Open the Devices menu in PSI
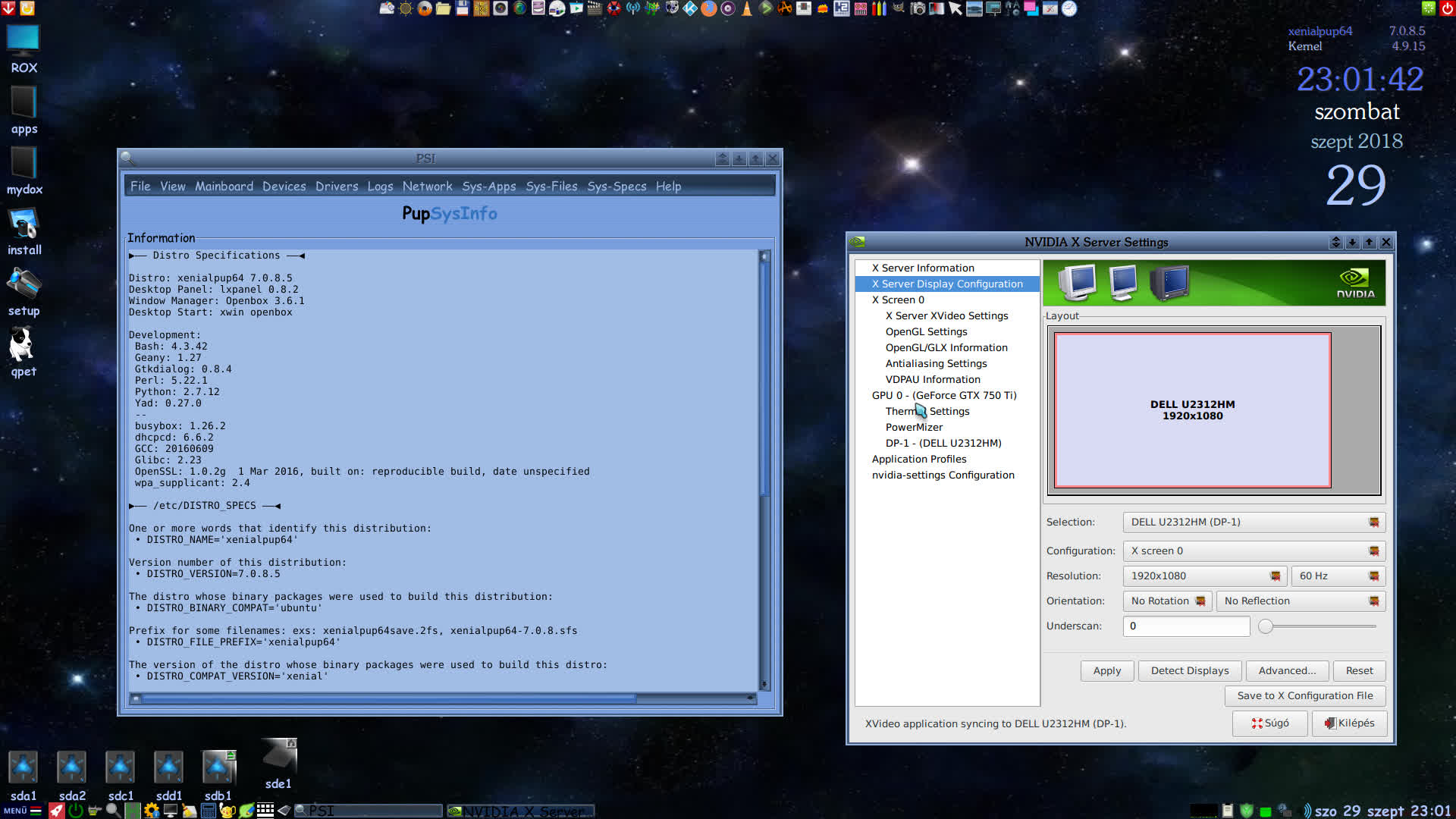The width and height of the screenshot is (1456, 819). pyautogui.click(x=284, y=187)
